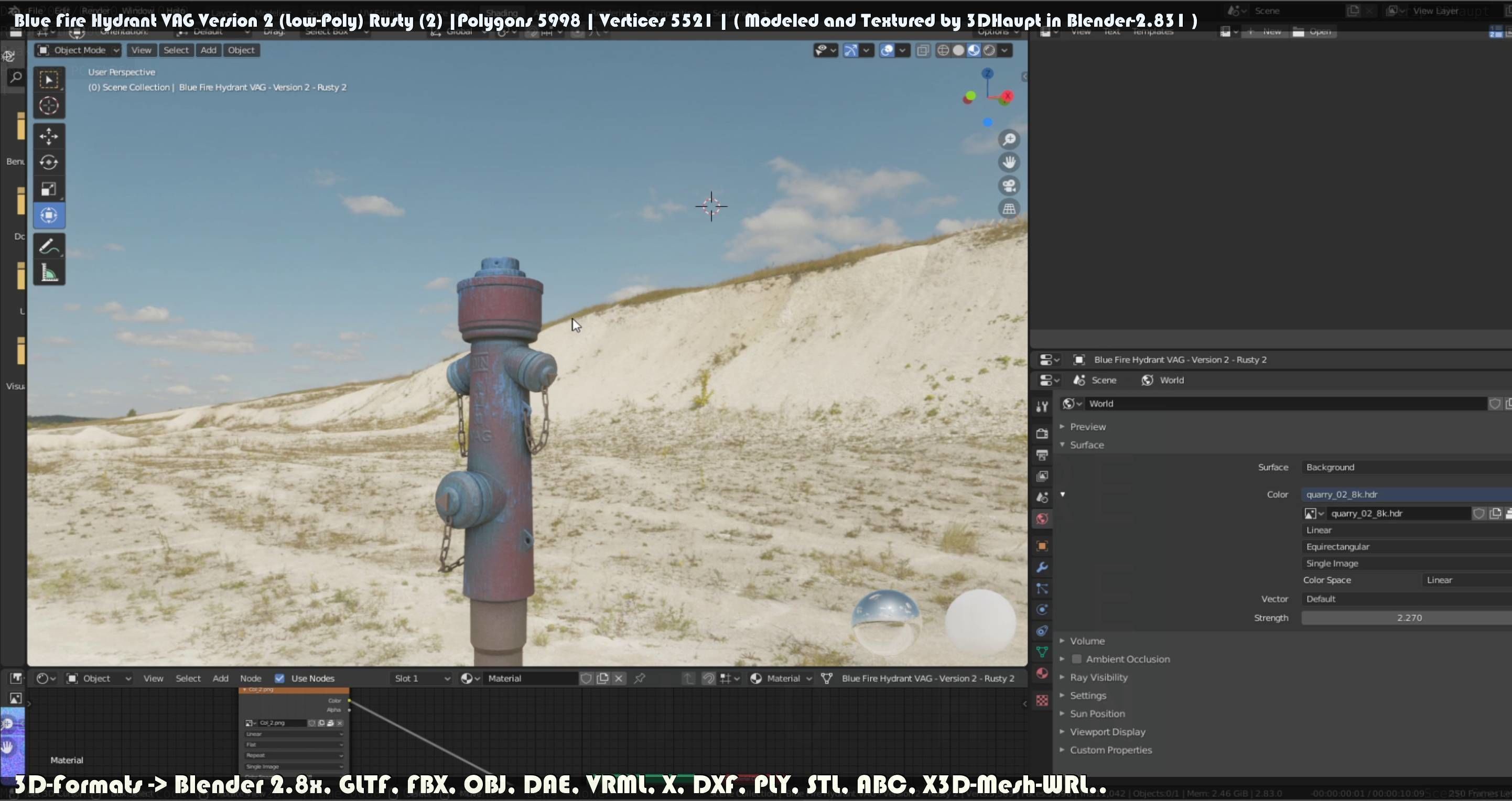Switch perspective/orthographic with grid icon

tap(1009, 208)
